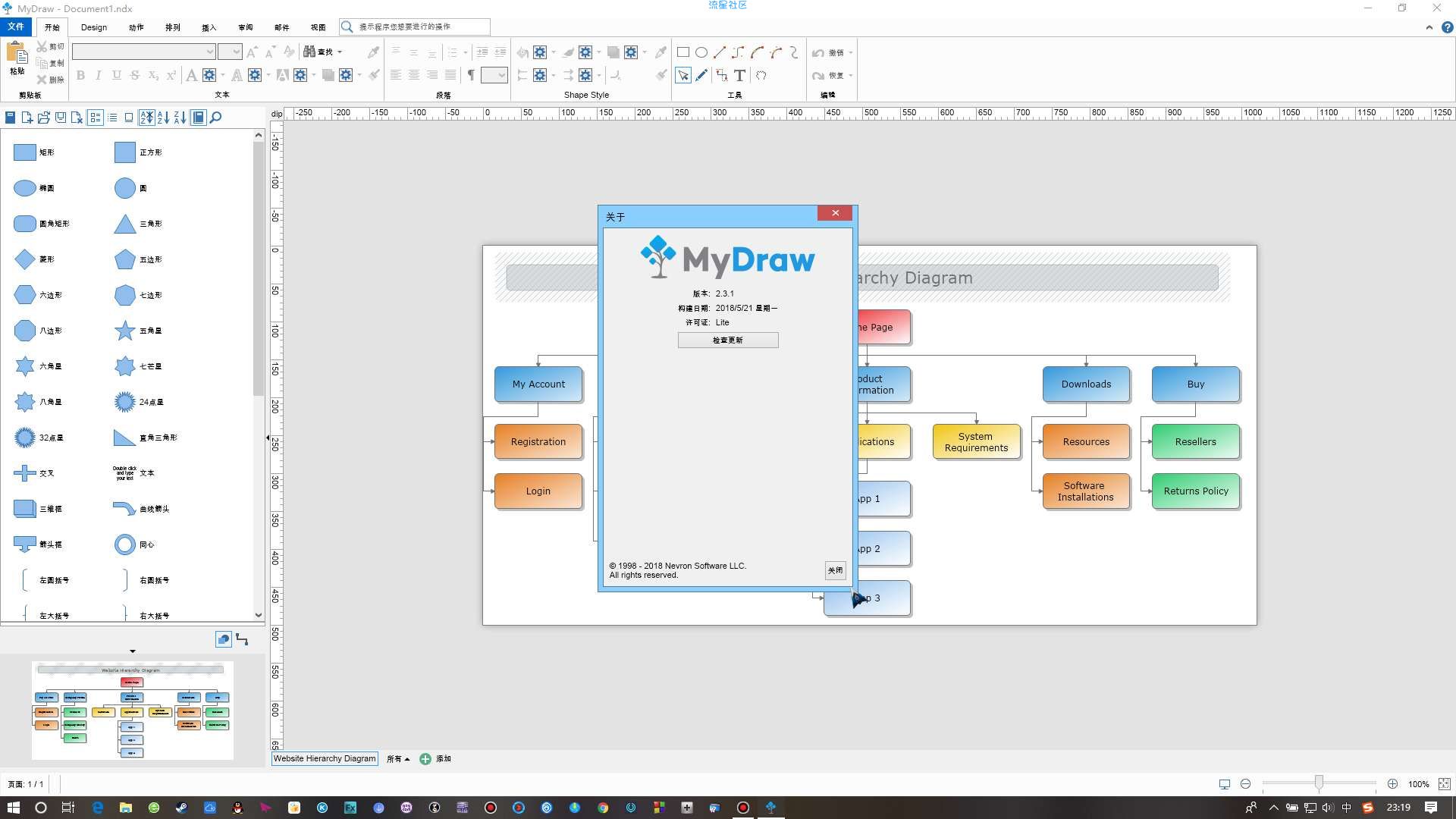Screen dimensions: 1456x819
Task: Click the fit-to-page icon beside 100%
Action: click(x=1444, y=784)
